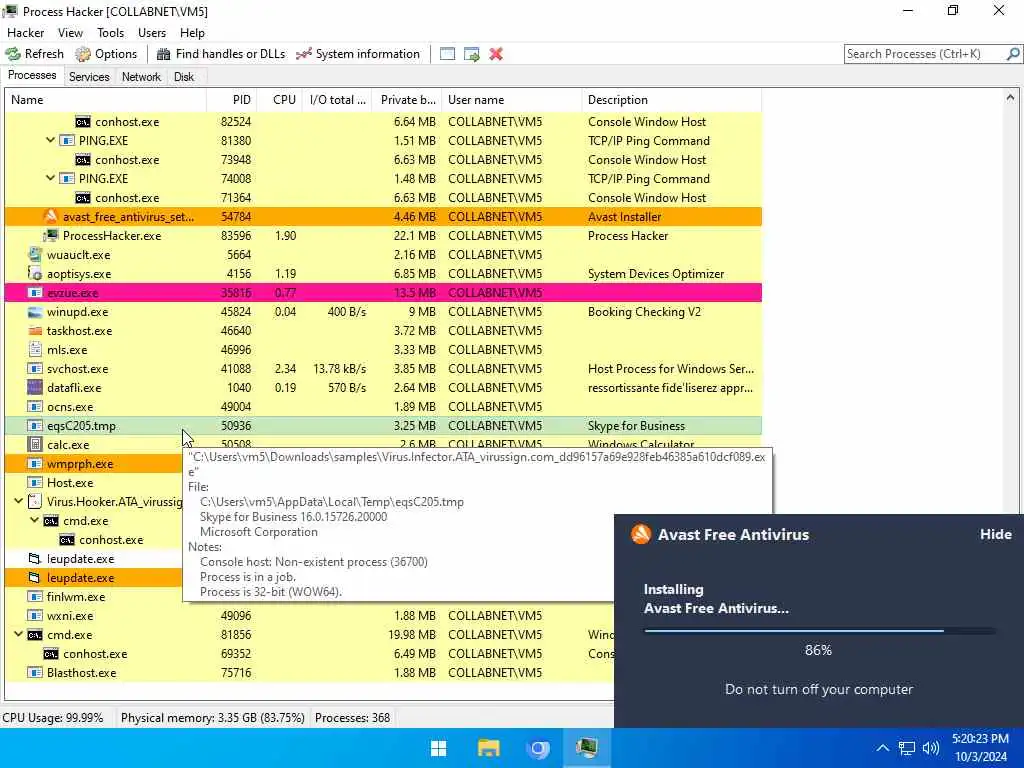Click the process list scroll up arrow
1024x768 pixels.
pos(1010,97)
